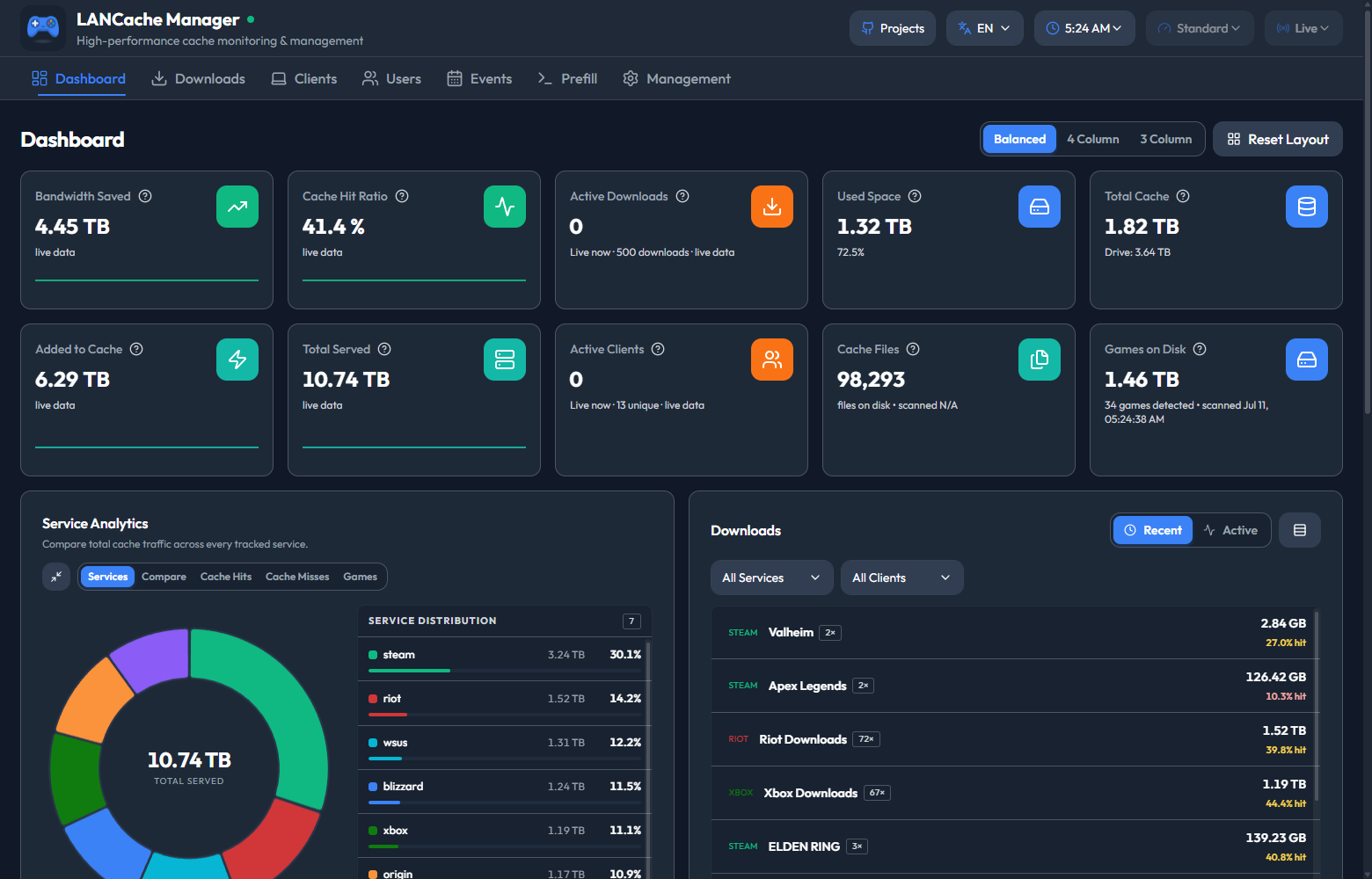This screenshot has width=1372, height=879.
Task: Expand the Standard mode dropdown
Action: coord(1200,28)
